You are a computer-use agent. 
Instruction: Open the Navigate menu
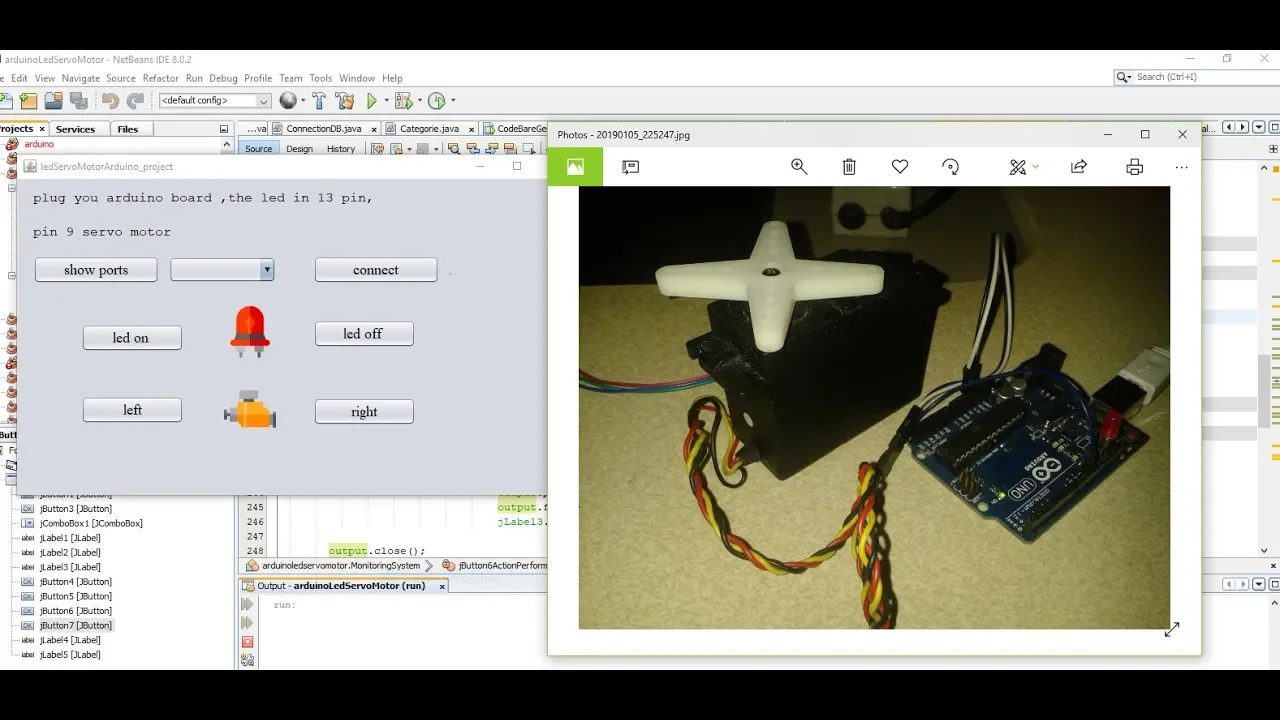coord(81,78)
